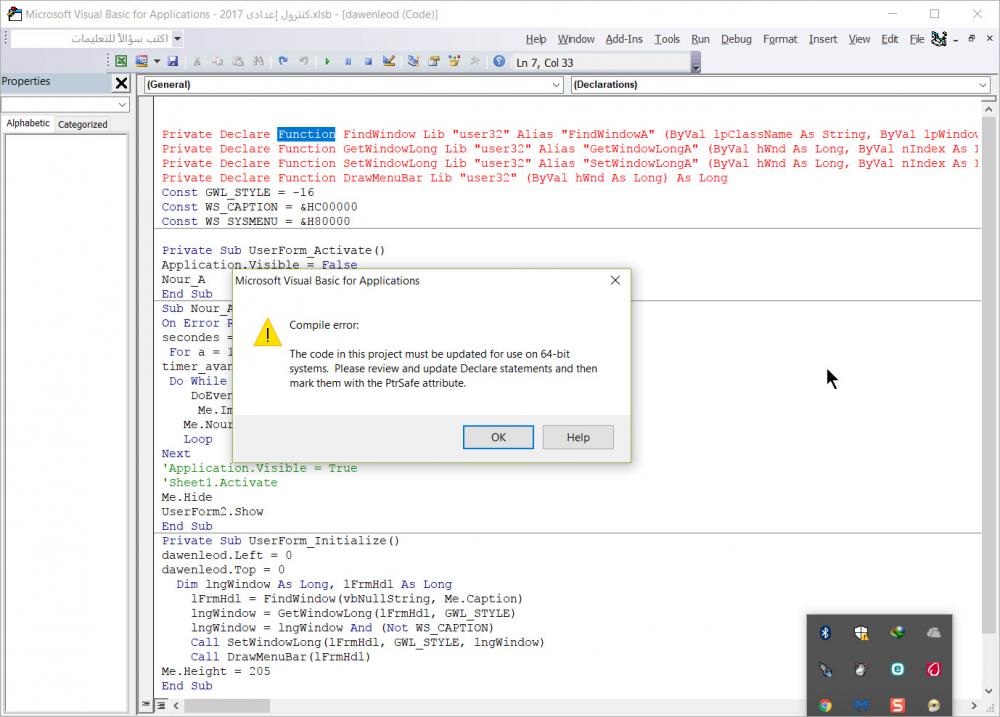Screen dimensions: 1000x717
Task: Open the Format menu
Action: [780, 39]
